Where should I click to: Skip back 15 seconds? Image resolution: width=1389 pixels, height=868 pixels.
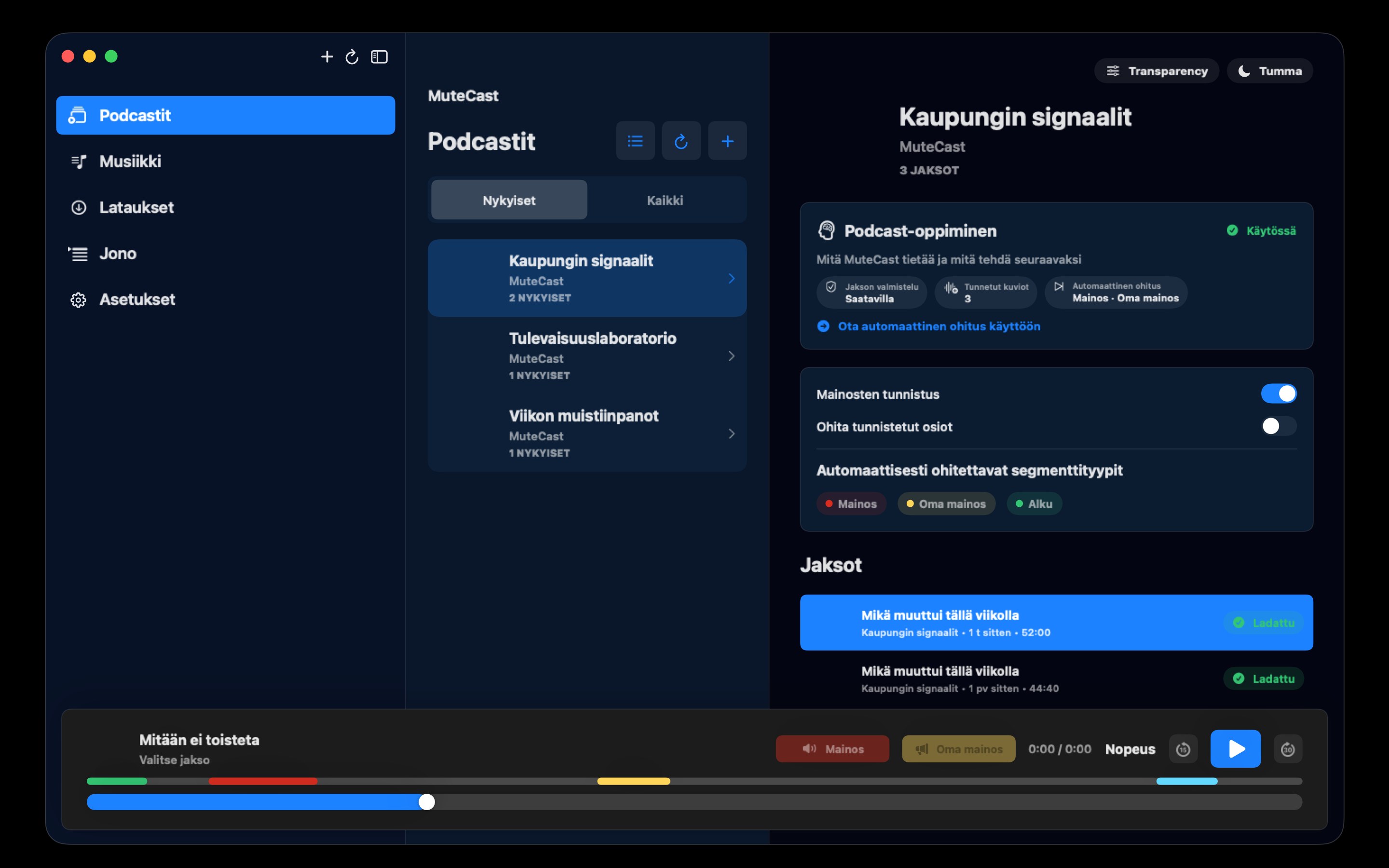pyautogui.click(x=1183, y=749)
